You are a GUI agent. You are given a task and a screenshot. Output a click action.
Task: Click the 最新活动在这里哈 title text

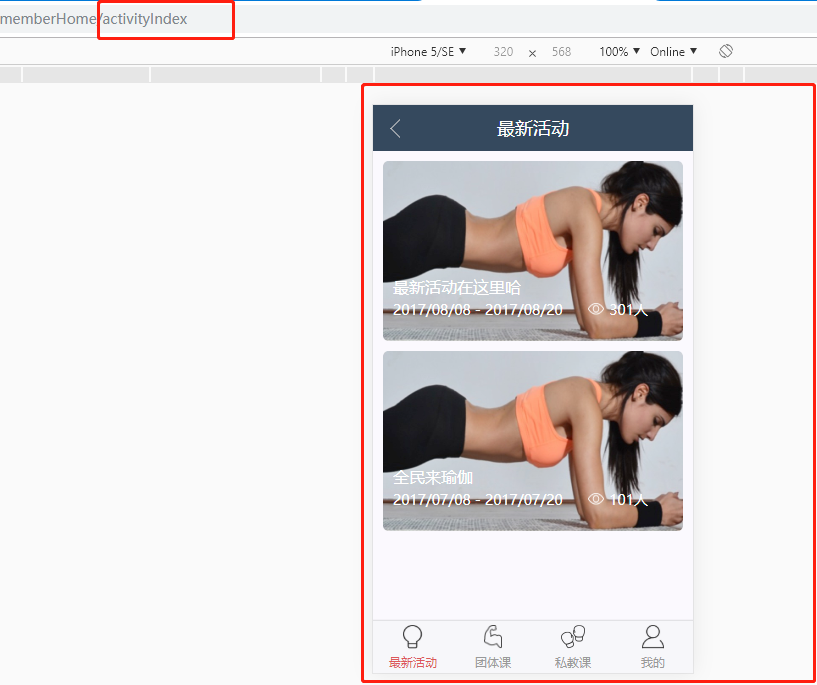[x=456, y=288]
